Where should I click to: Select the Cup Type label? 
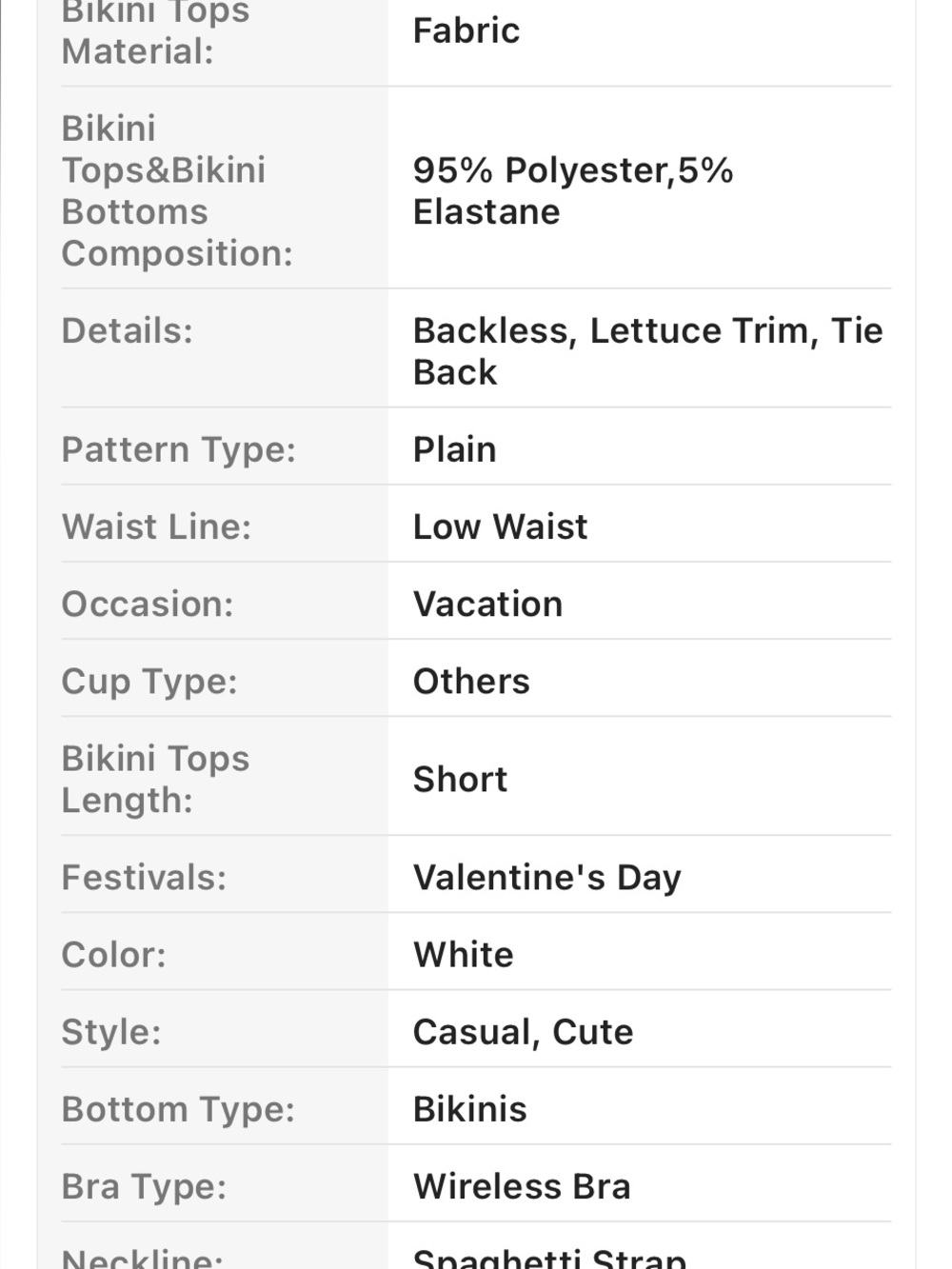(149, 682)
